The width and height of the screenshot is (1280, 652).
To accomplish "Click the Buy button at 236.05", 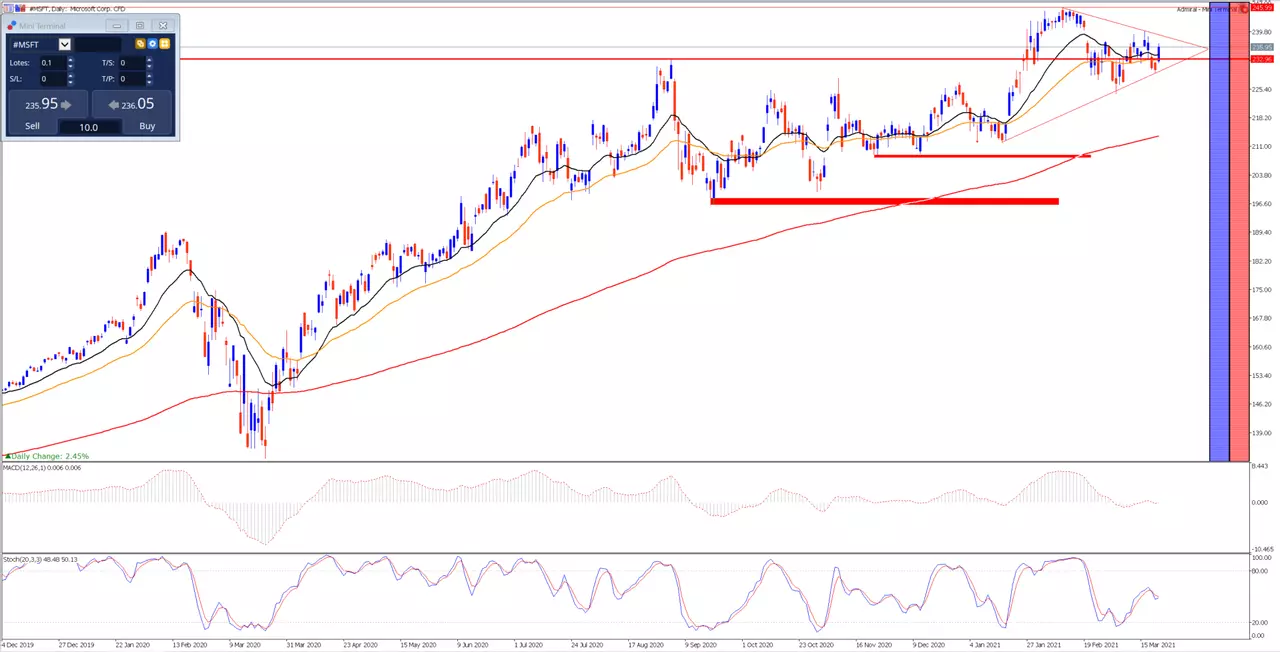I will (132, 105).
